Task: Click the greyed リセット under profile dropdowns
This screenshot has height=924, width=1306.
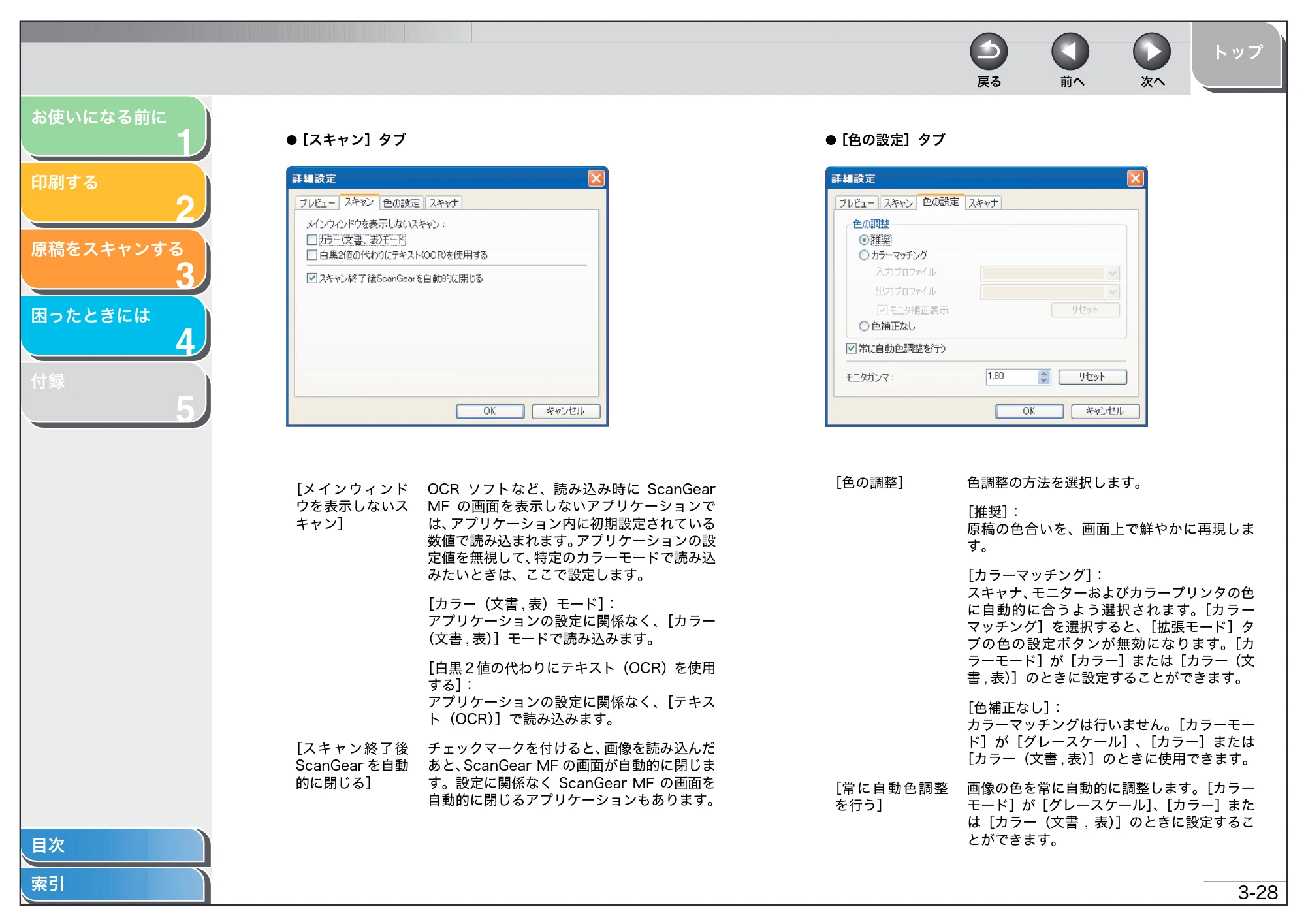Action: point(1085,310)
